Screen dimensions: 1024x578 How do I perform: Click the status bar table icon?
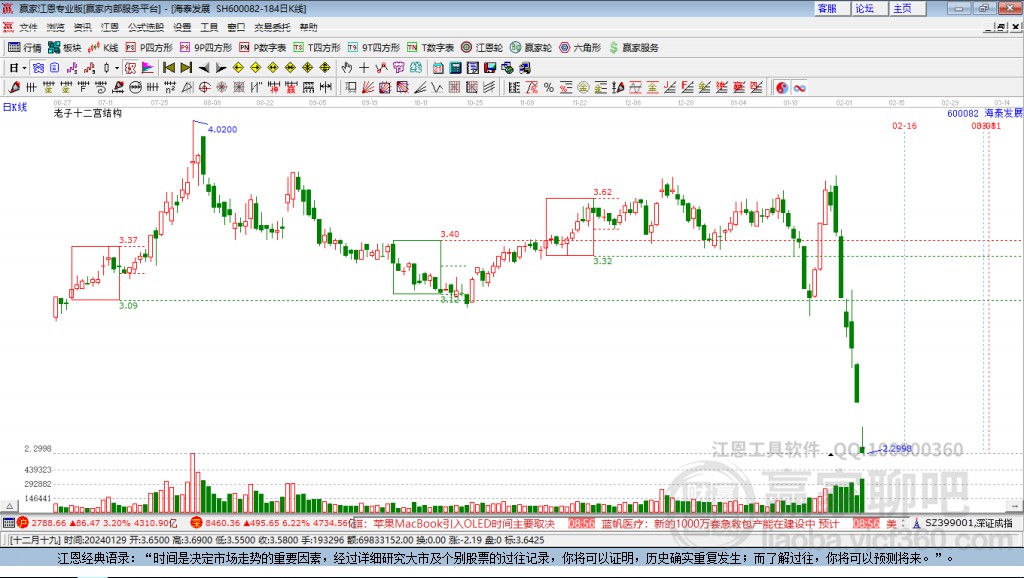8,522
